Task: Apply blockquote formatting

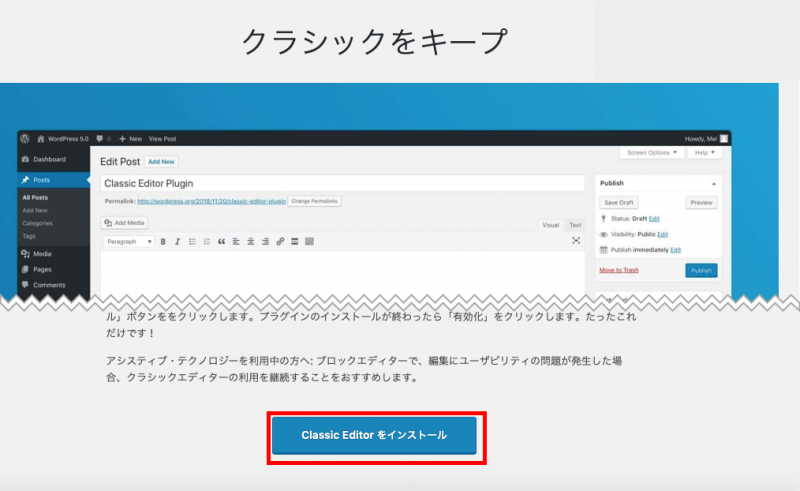Action: (221, 241)
